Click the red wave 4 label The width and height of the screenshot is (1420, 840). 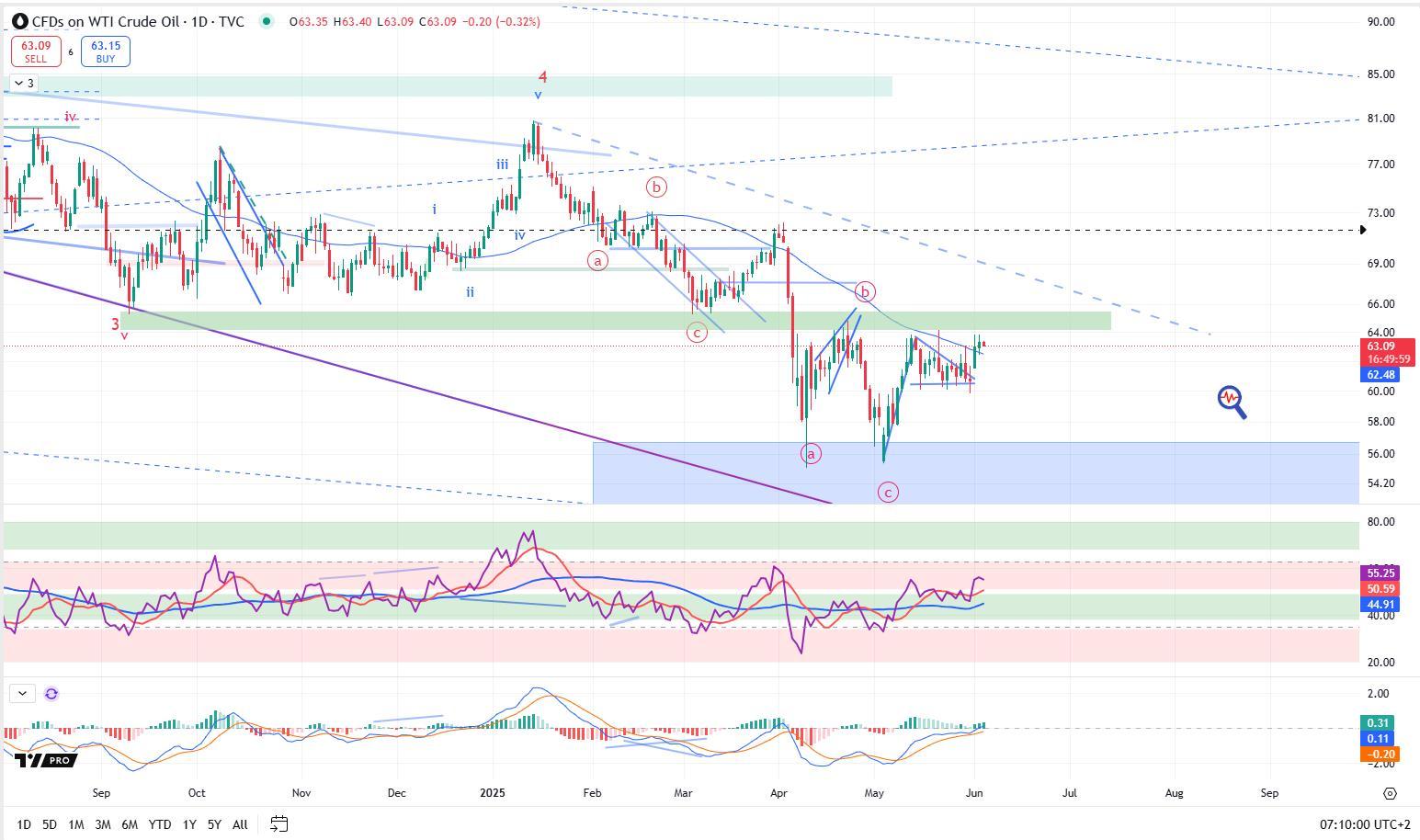click(x=543, y=77)
